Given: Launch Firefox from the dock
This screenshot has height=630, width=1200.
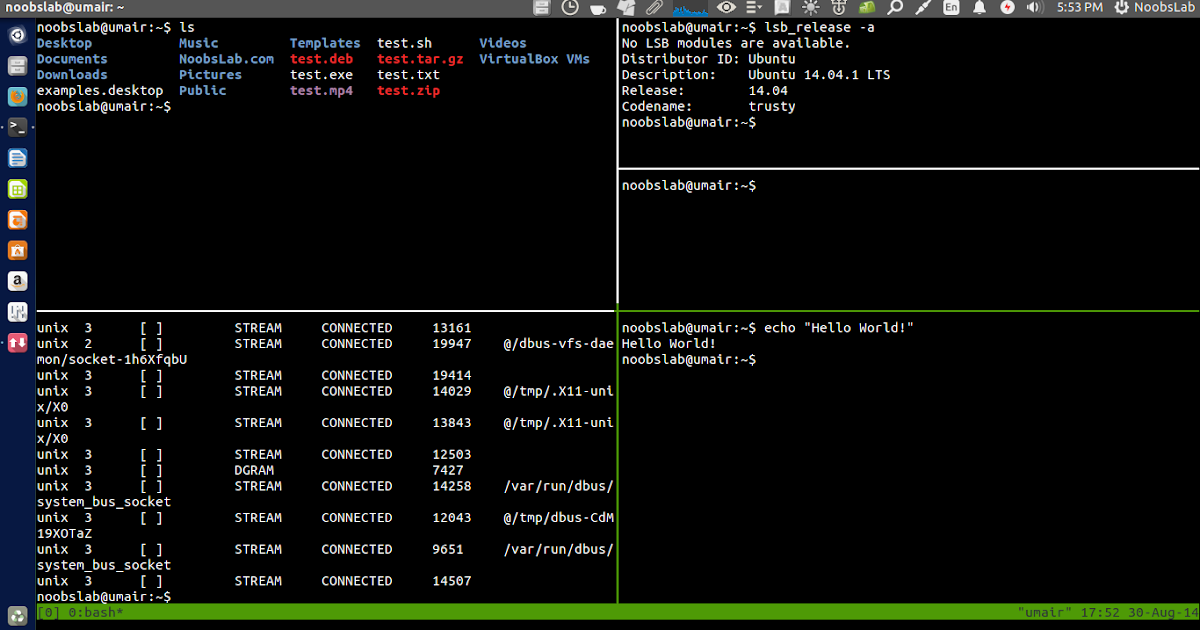Looking at the screenshot, I should pyautogui.click(x=17, y=97).
